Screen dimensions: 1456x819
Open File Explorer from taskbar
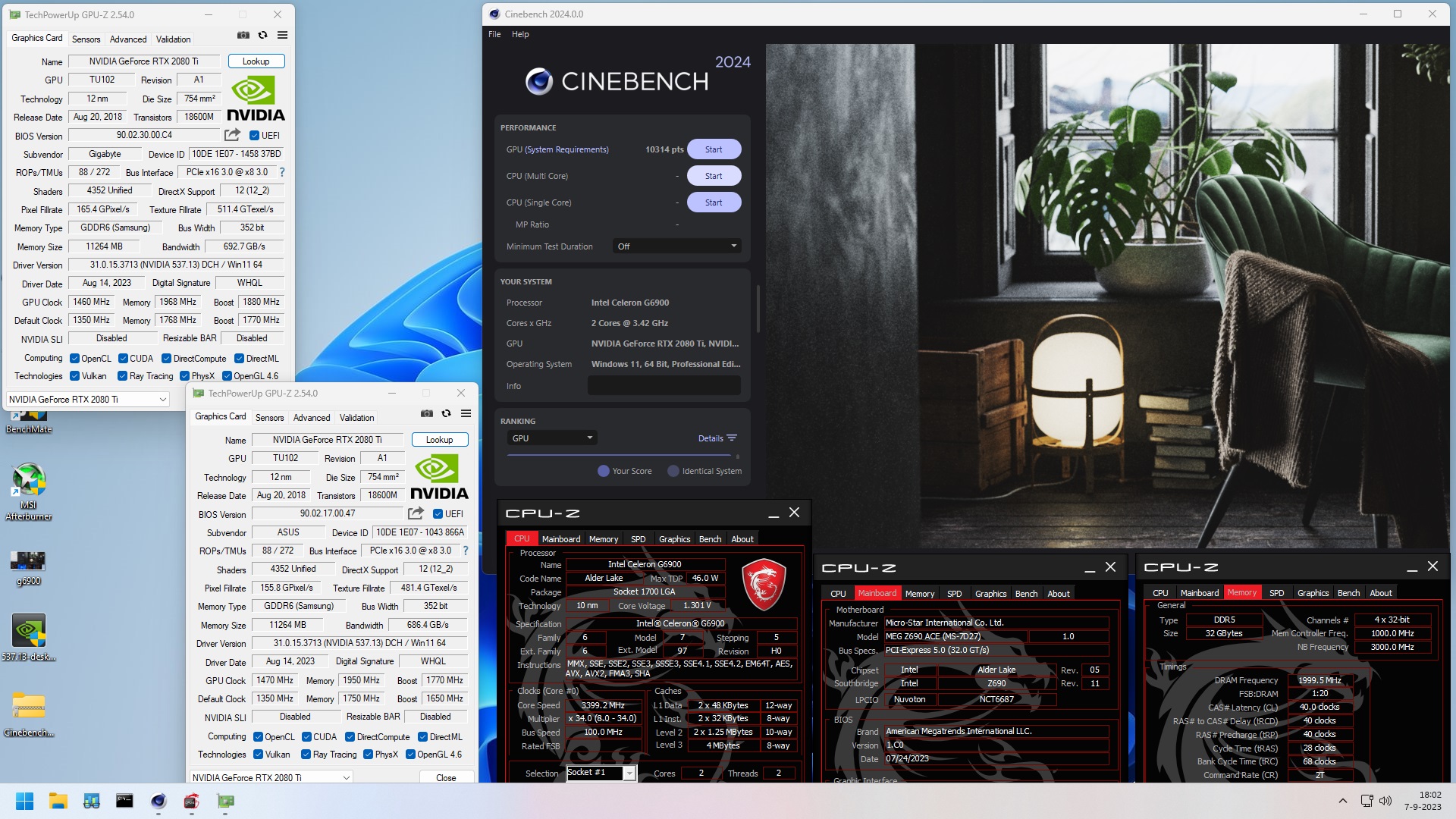(58, 801)
